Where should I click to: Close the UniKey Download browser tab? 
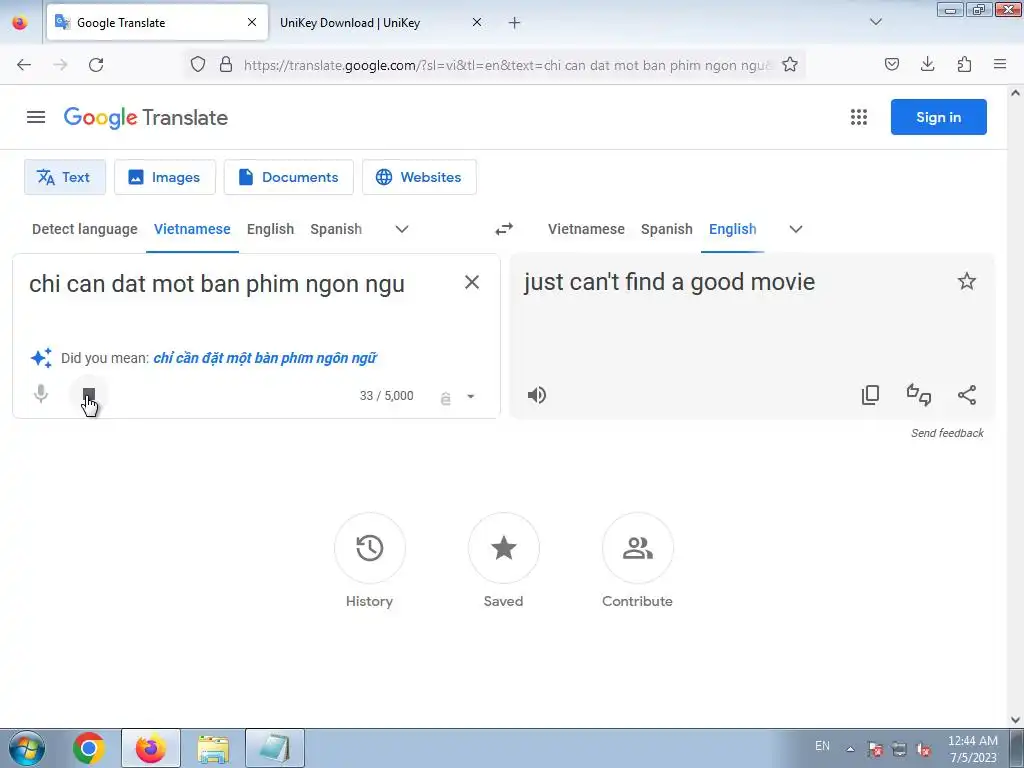point(477,22)
